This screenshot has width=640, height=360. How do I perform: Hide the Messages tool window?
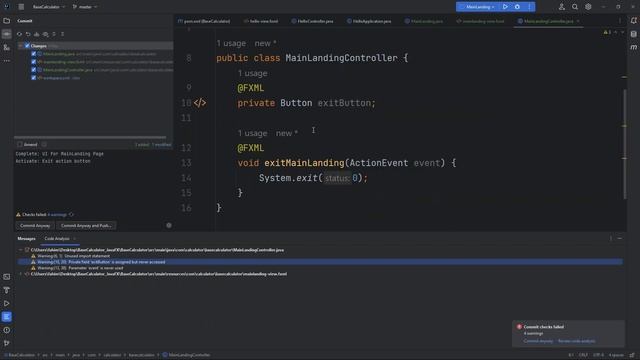click(620, 238)
